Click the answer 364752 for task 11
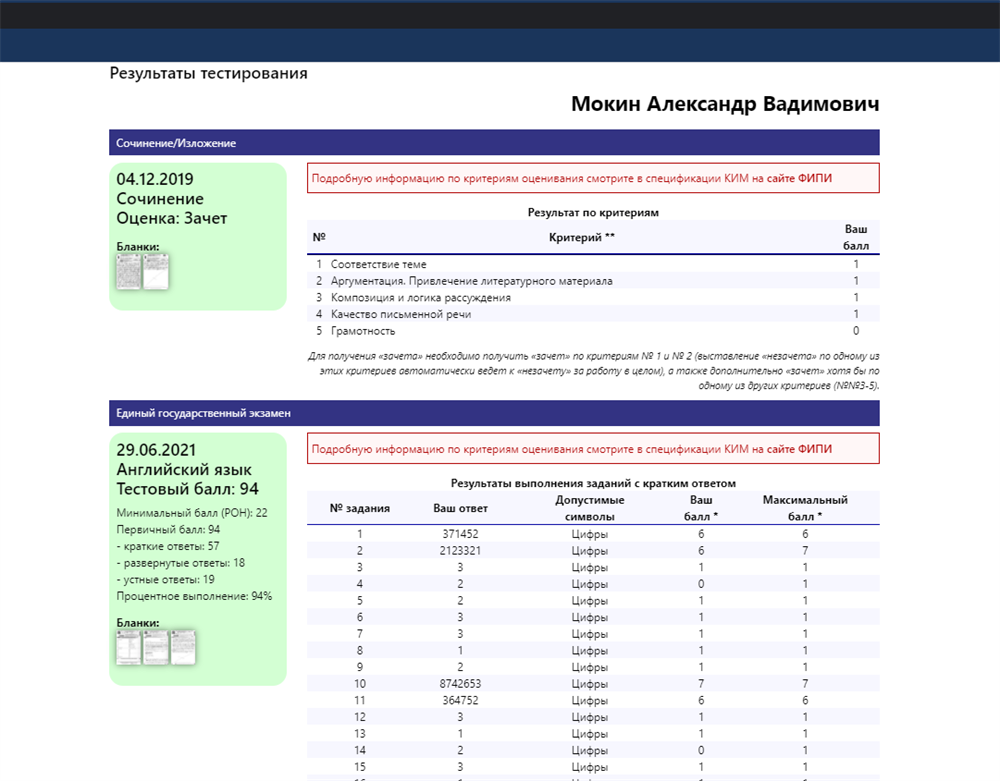Viewport: 1000px width, 781px height. click(x=460, y=700)
